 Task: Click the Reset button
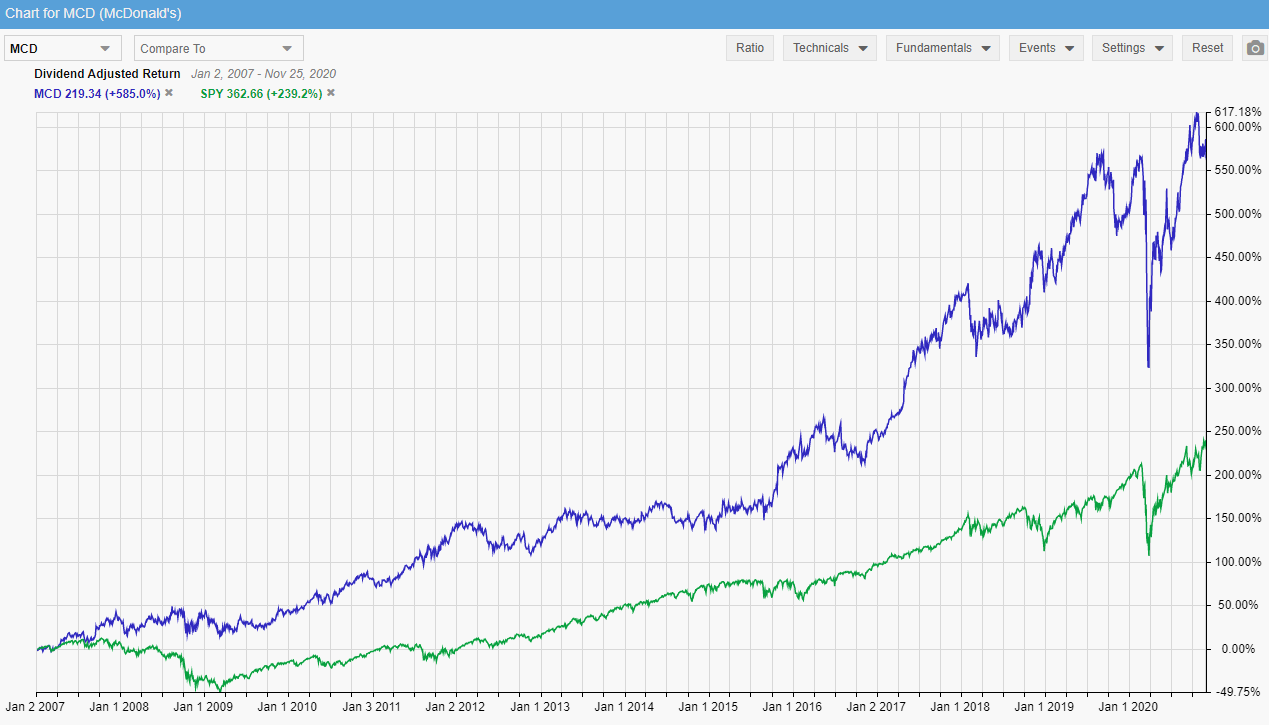click(1208, 48)
